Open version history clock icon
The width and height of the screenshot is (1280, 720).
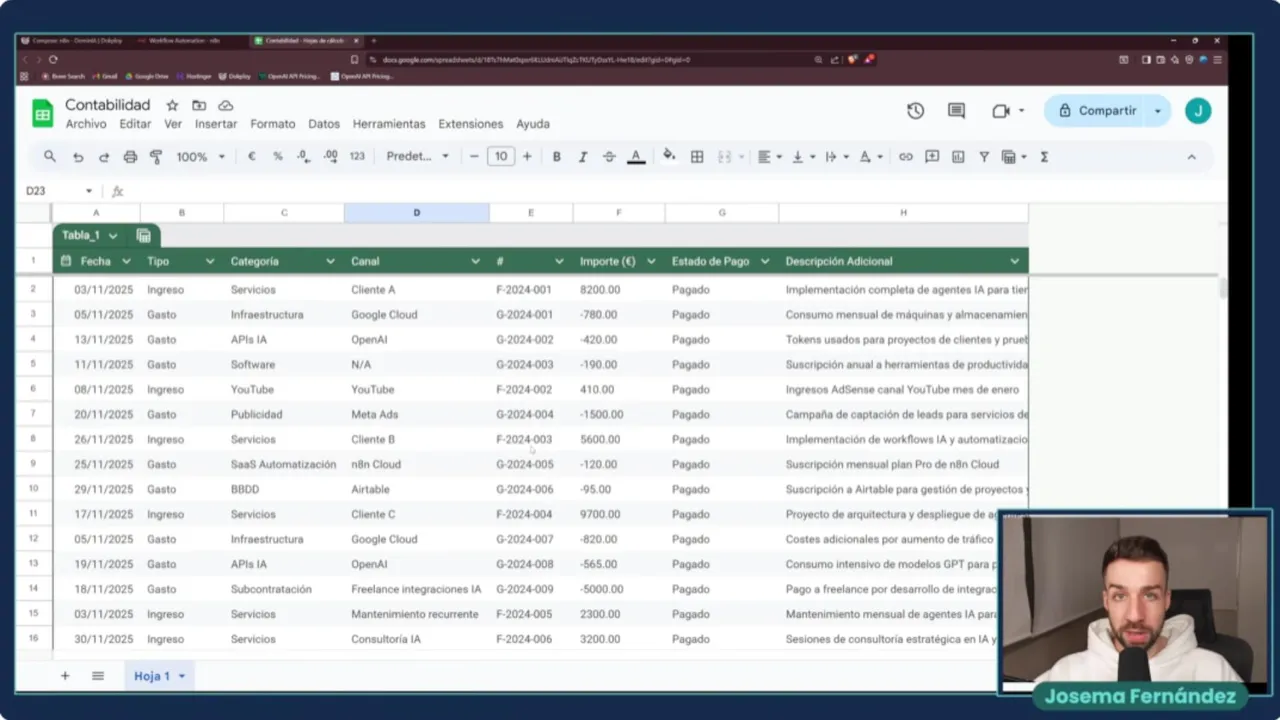pos(915,111)
